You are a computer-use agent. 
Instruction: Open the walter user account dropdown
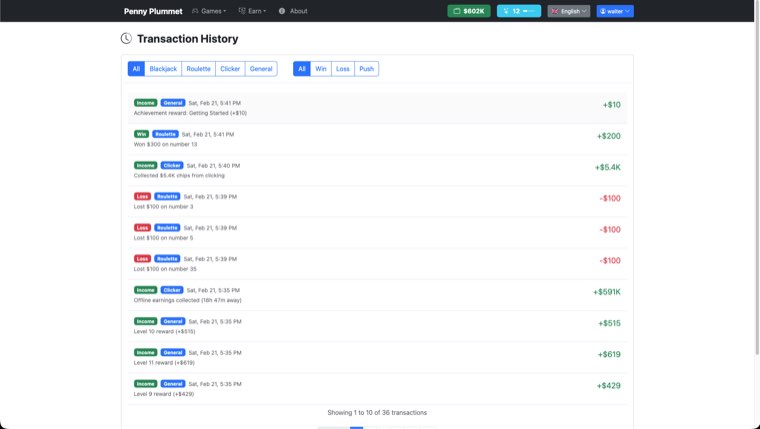tap(615, 11)
